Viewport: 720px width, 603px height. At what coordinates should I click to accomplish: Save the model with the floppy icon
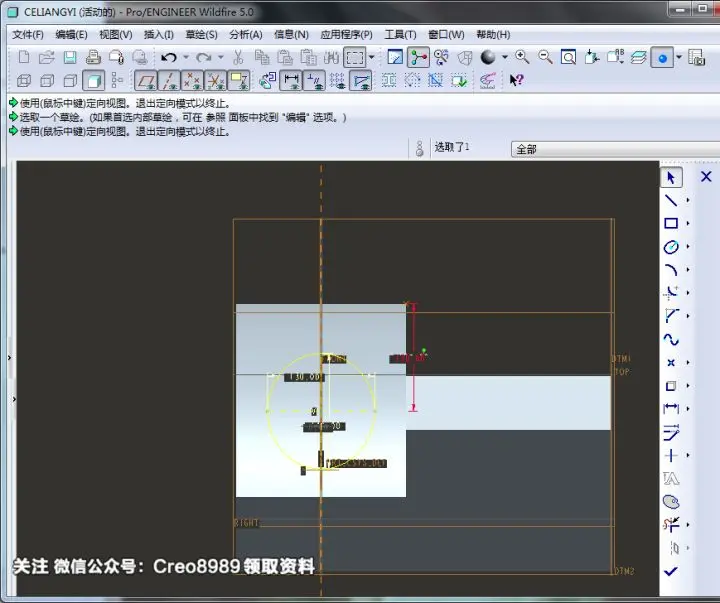tap(70, 57)
